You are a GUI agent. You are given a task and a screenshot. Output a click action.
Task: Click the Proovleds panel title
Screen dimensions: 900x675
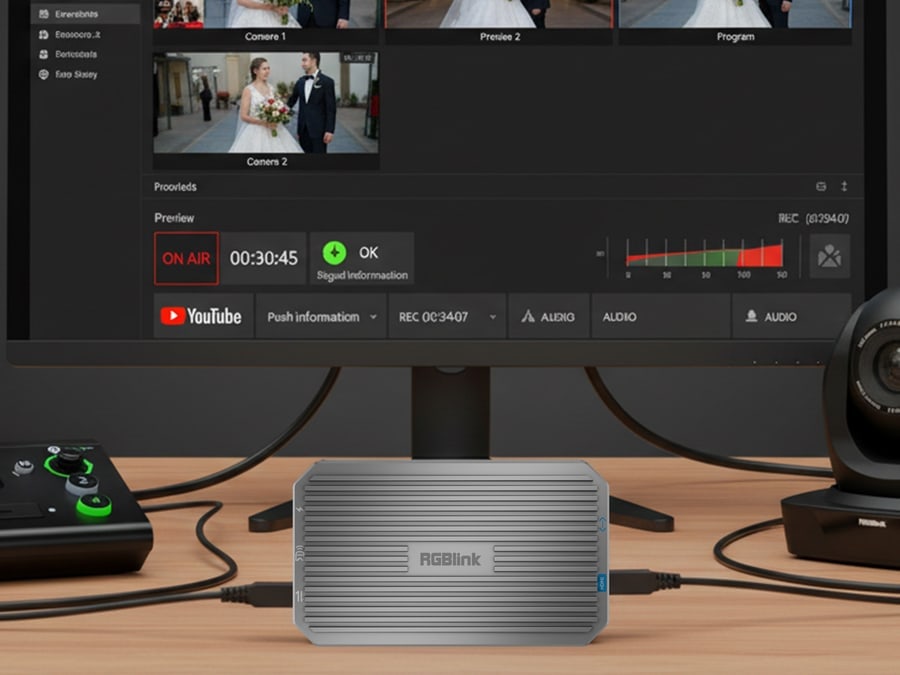175,187
